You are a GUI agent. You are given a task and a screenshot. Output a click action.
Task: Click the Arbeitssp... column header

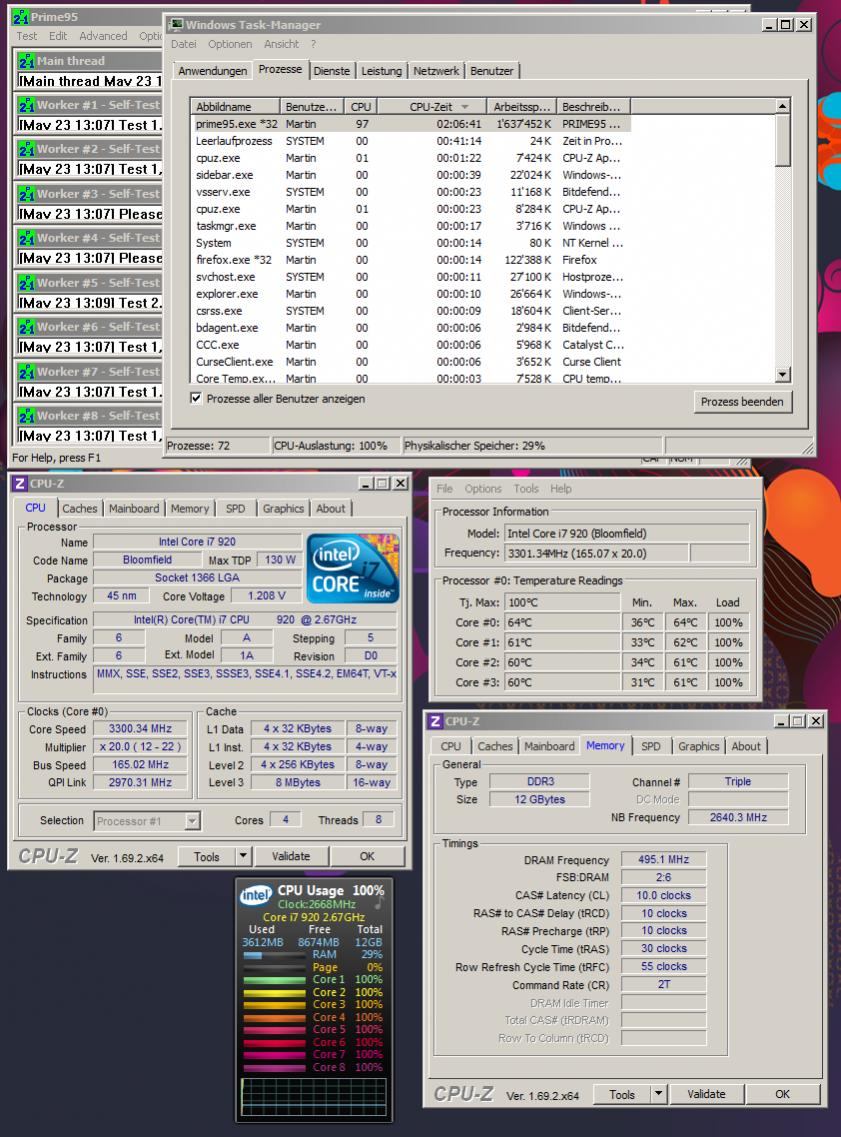click(x=521, y=107)
